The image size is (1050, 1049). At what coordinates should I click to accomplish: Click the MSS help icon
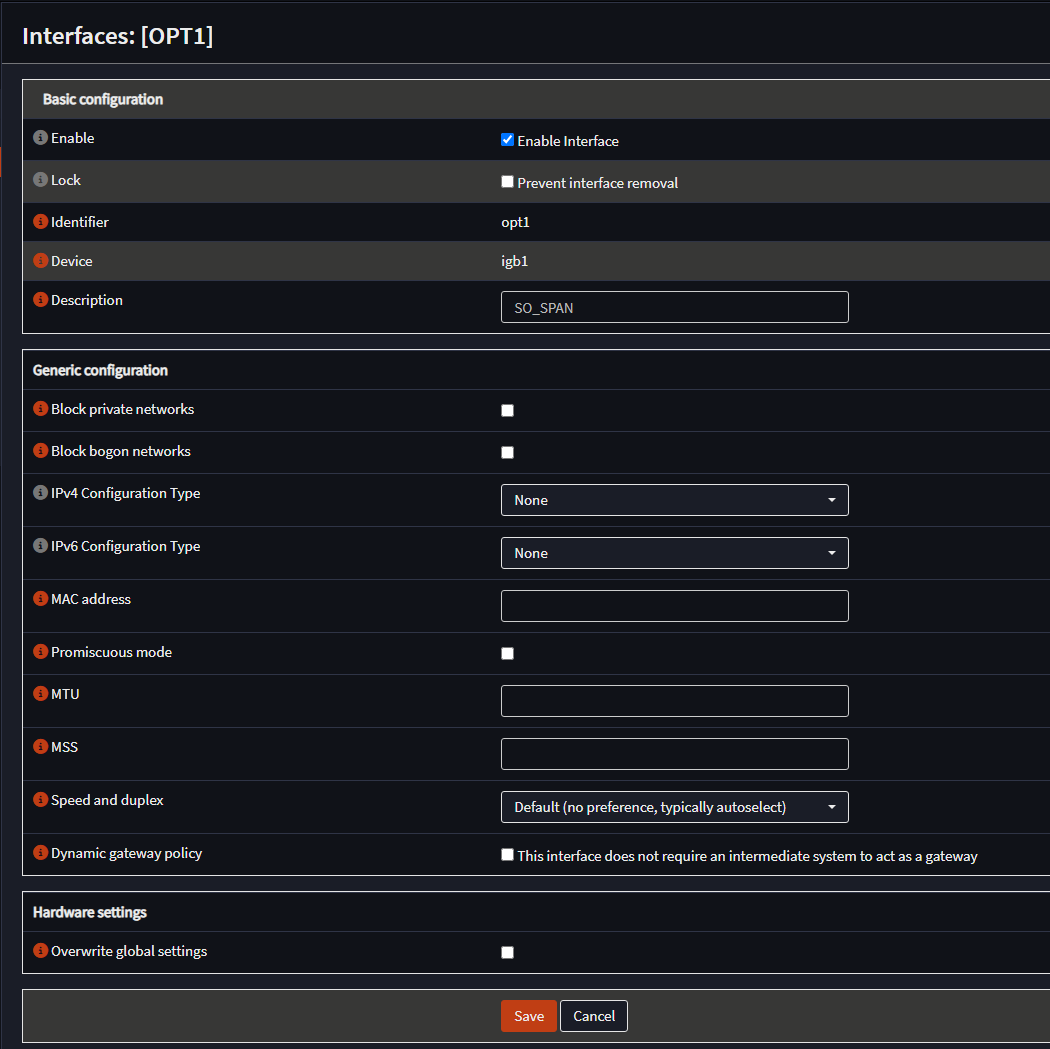[40, 746]
